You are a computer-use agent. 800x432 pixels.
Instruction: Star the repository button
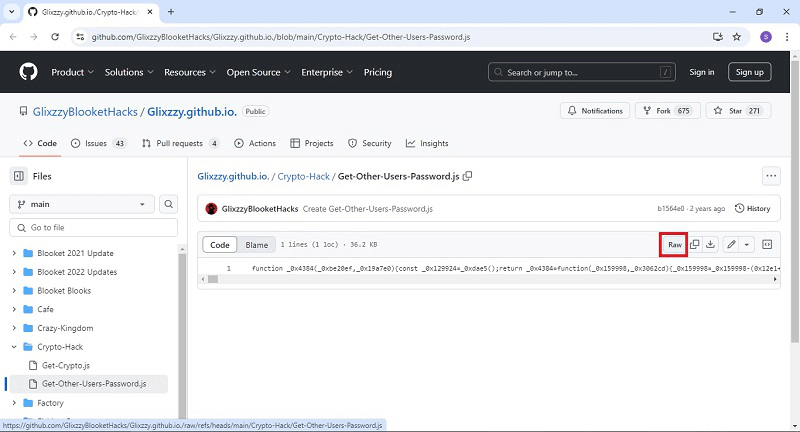[x=738, y=111]
